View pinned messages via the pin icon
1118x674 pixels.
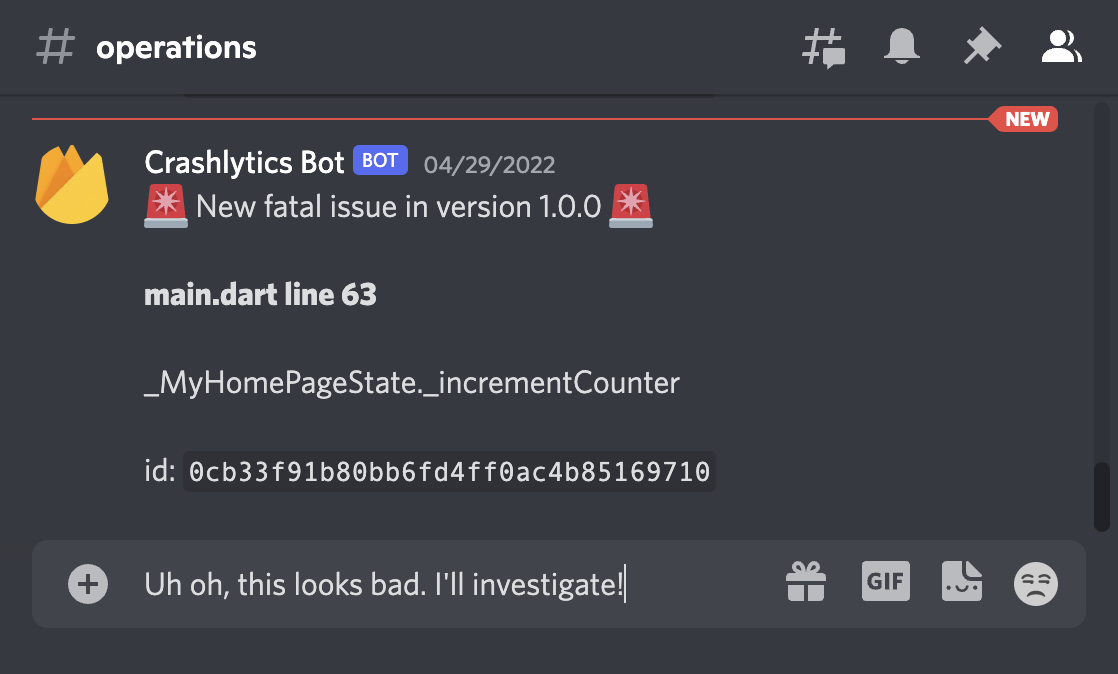pyautogui.click(x=982, y=46)
